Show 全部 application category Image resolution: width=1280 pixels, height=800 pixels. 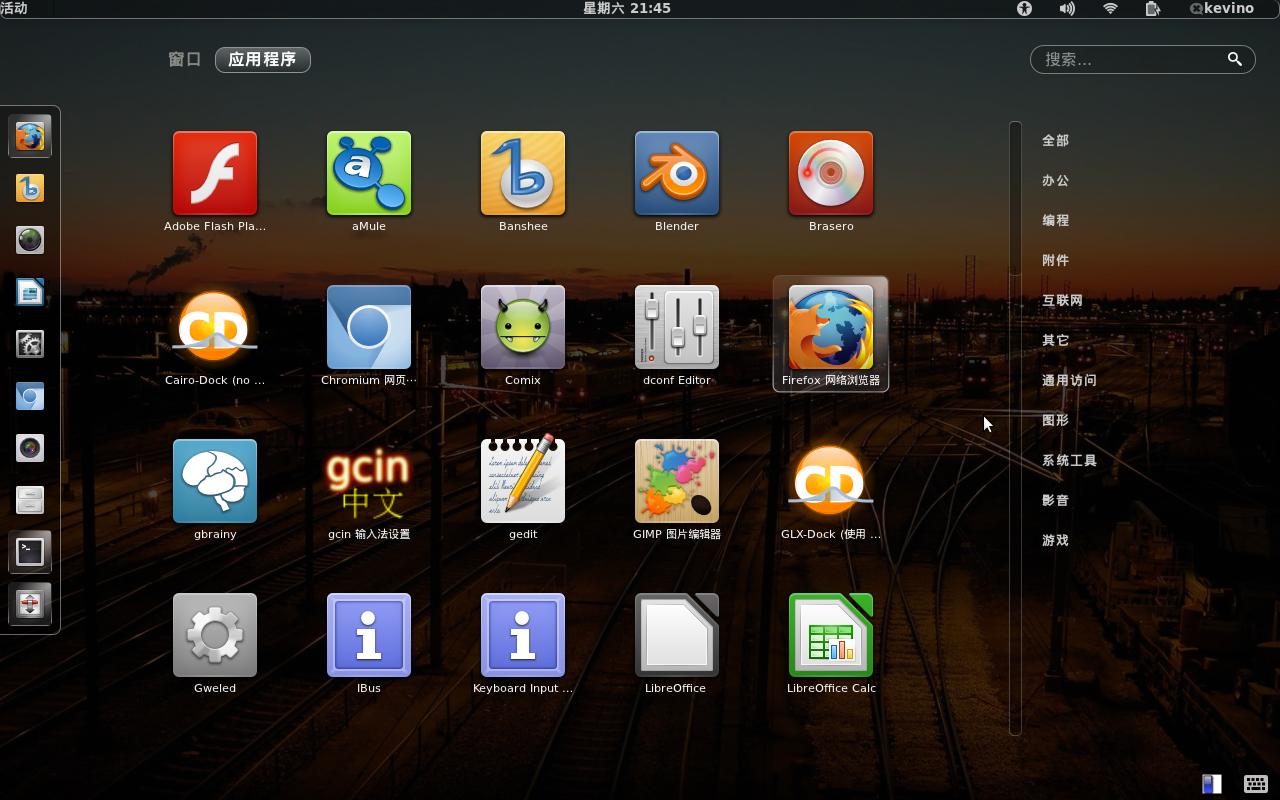pos(1055,140)
